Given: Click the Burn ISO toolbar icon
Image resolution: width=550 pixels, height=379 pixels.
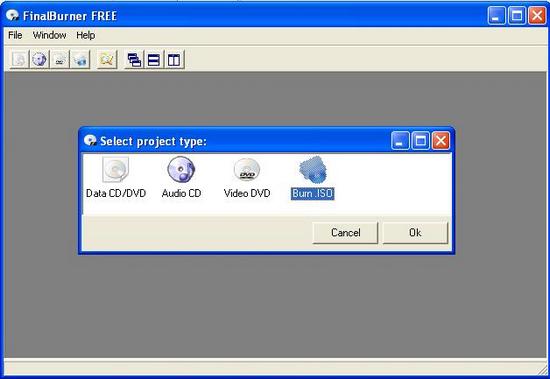Looking at the screenshot, I should click(80, 59).
